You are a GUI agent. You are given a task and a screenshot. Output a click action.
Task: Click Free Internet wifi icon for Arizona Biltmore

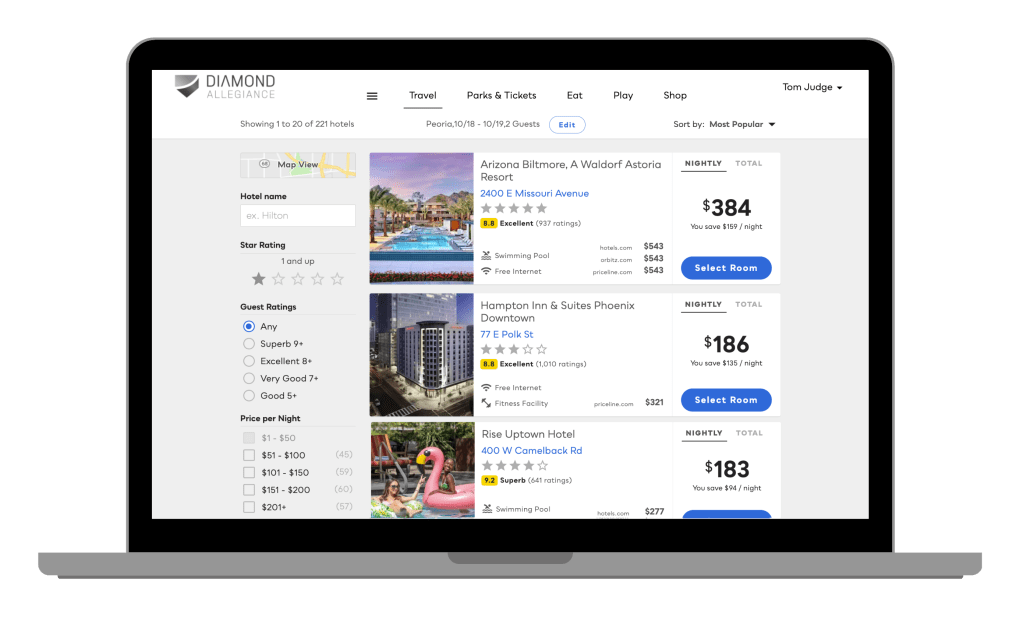click(x=486, y=271)
